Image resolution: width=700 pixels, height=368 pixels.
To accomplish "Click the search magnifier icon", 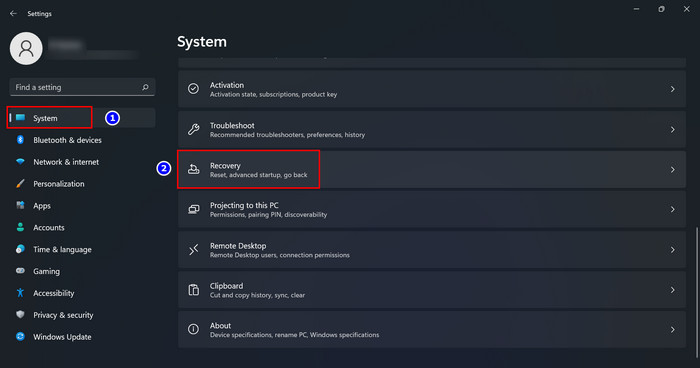I will point(145,87).
